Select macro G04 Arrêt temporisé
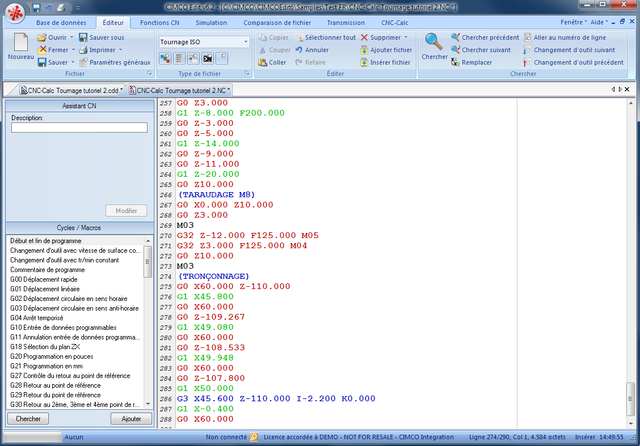640x446 pixels. [37, 317]
